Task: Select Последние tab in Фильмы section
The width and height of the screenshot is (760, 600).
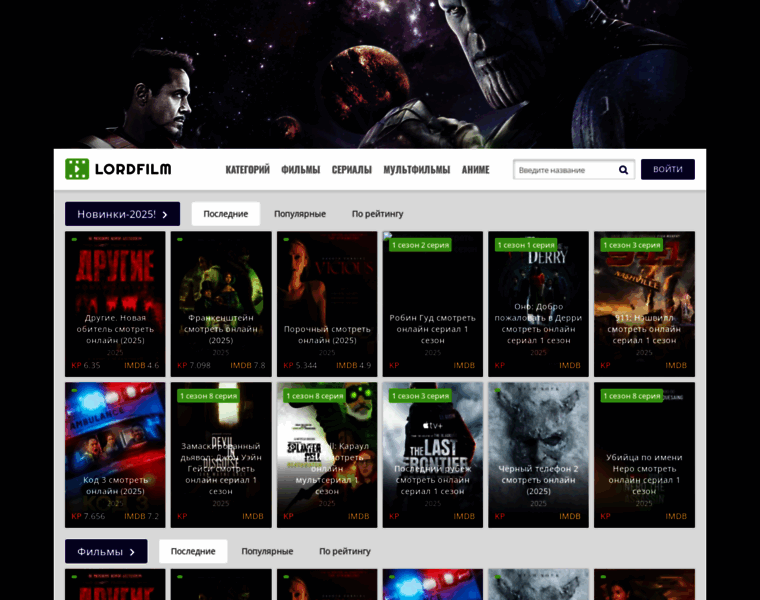Action: [x=193, y=551]
